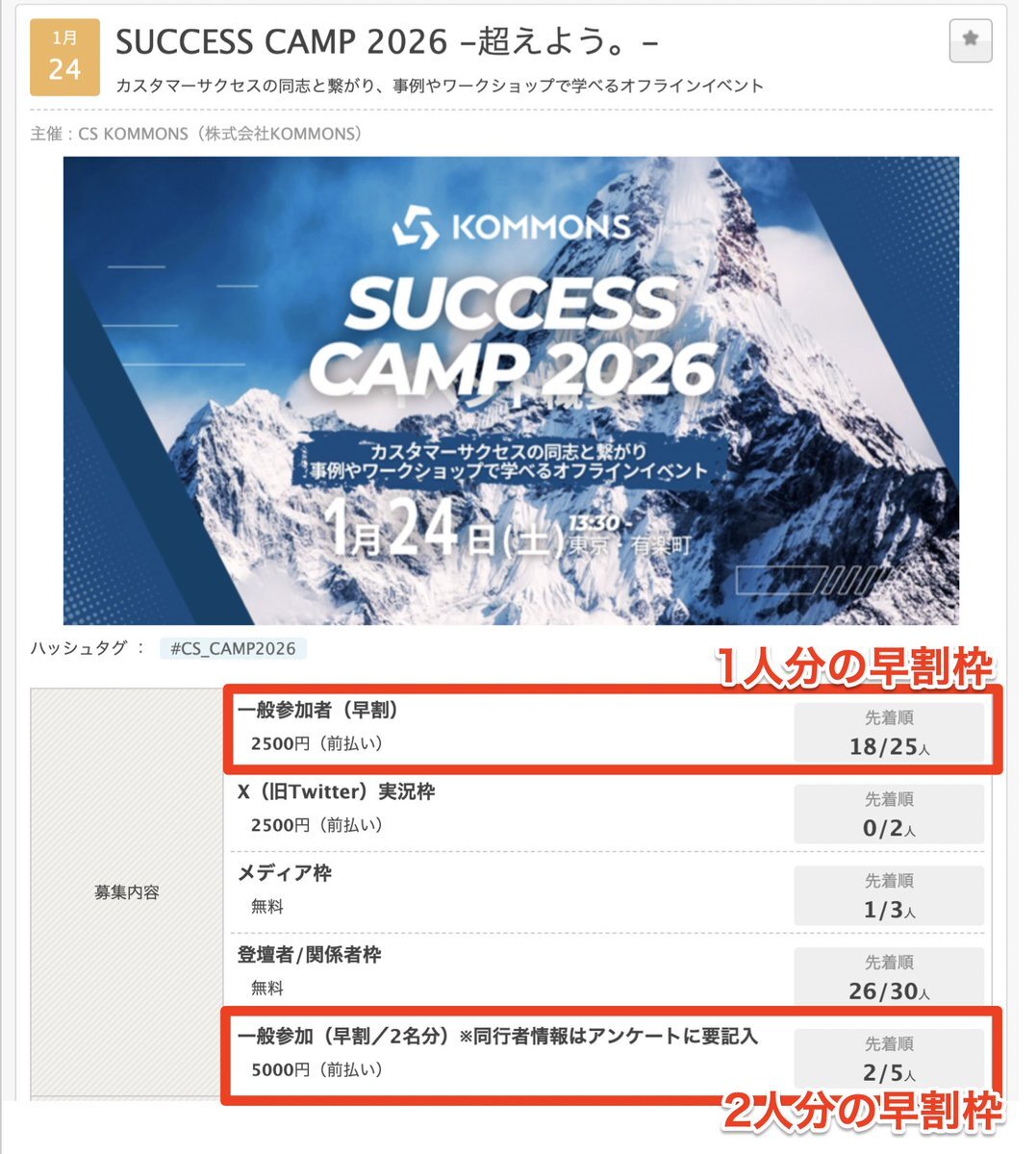This screenshot has width=1036, height=1154.
Task: Select the 一般参加（早割／2名分） ticket row
Action: (x=611, y=1054)
